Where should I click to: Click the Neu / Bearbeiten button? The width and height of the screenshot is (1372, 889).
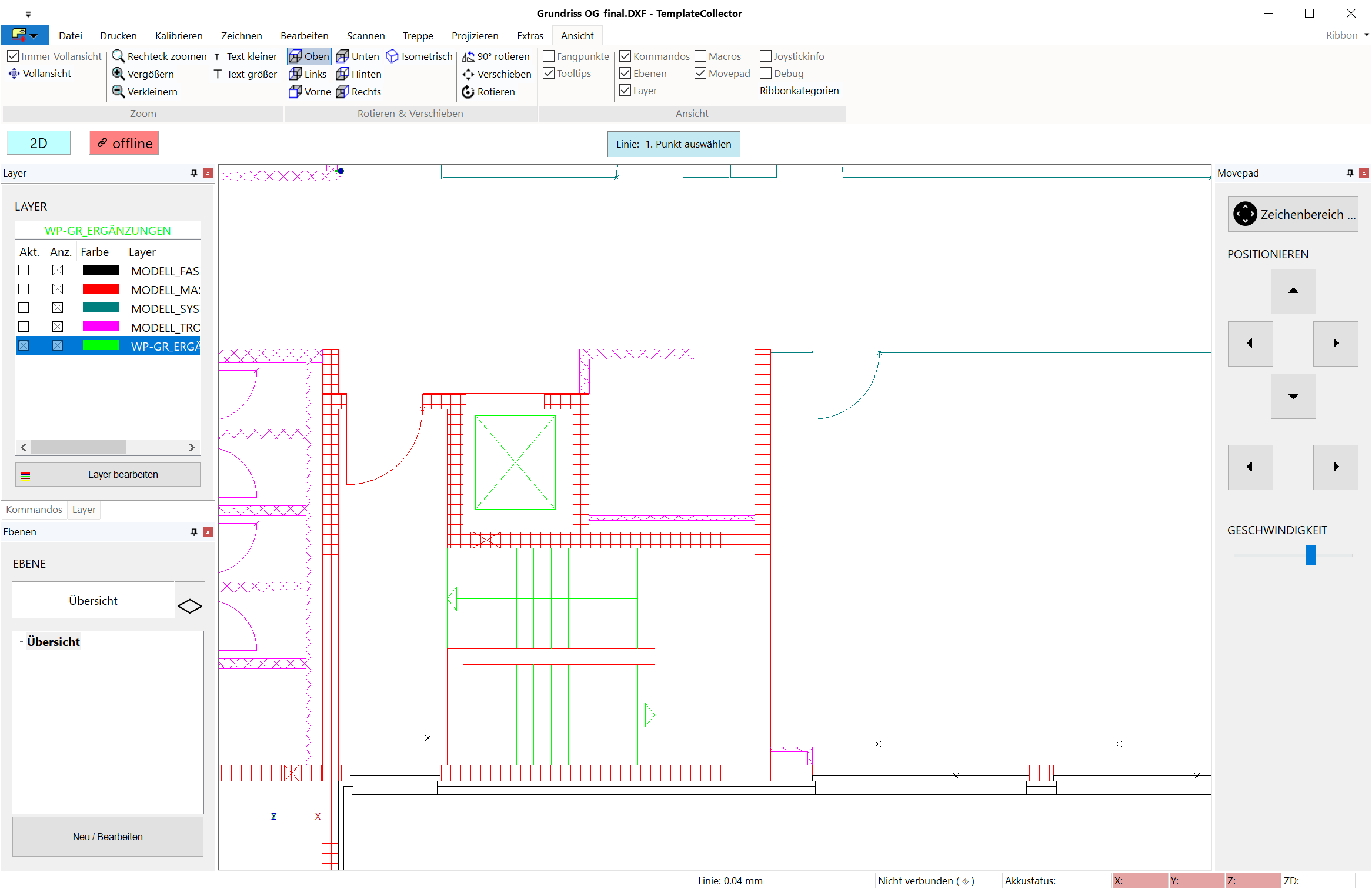pos(108,836)
